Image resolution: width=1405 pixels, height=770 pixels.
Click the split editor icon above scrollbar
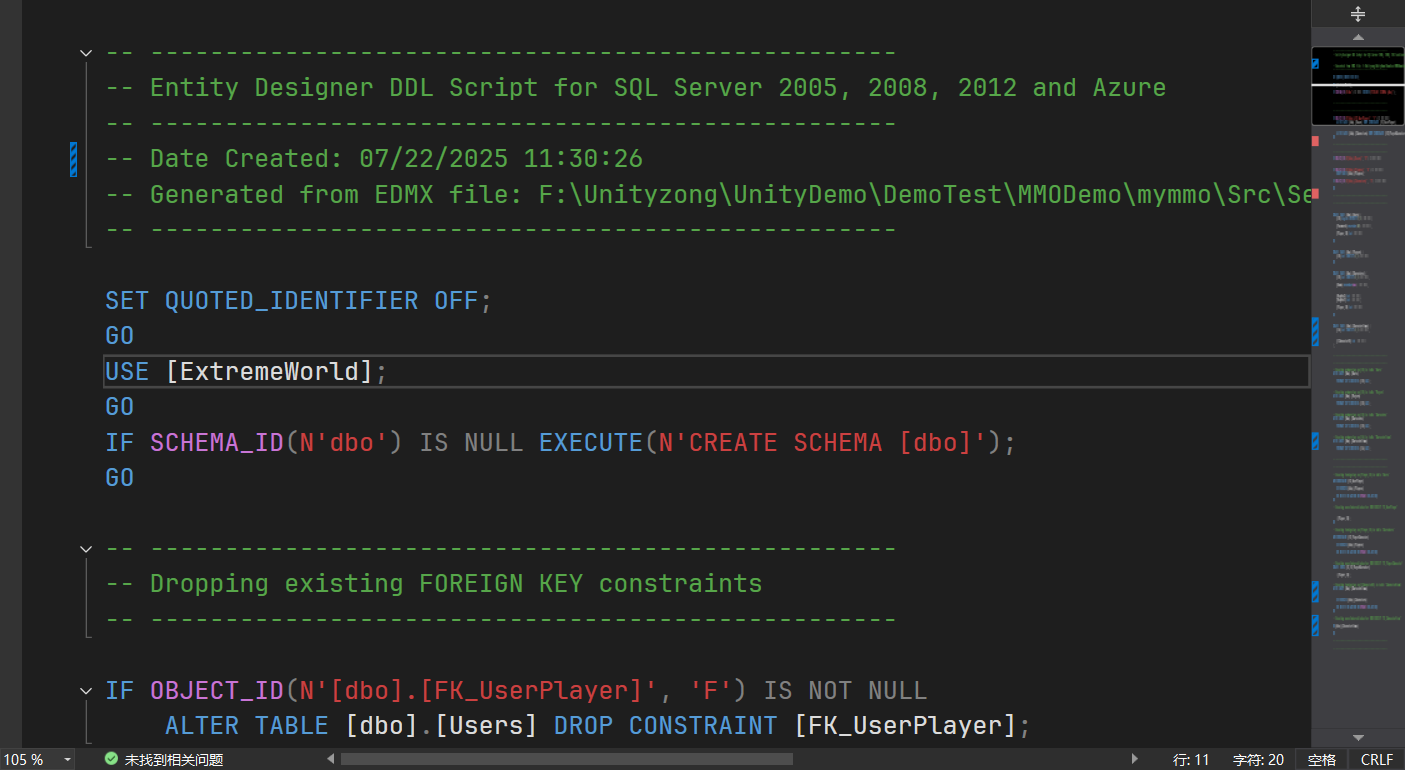coord(1358,14)
